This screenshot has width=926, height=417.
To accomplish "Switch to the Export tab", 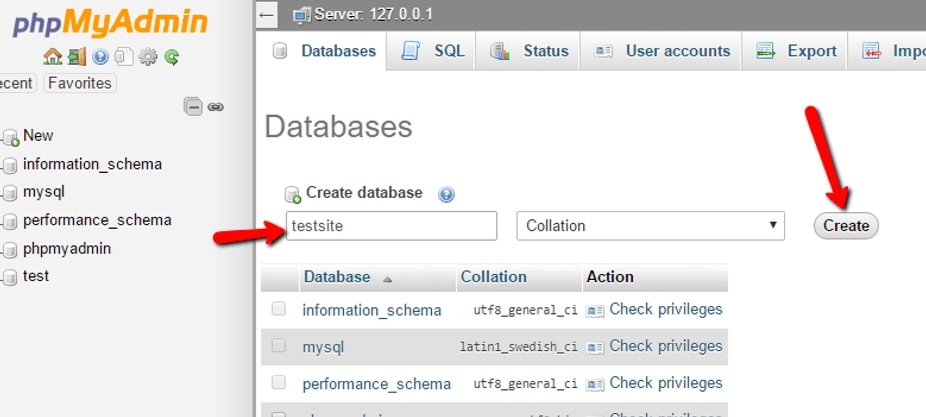I will (795, 51).
